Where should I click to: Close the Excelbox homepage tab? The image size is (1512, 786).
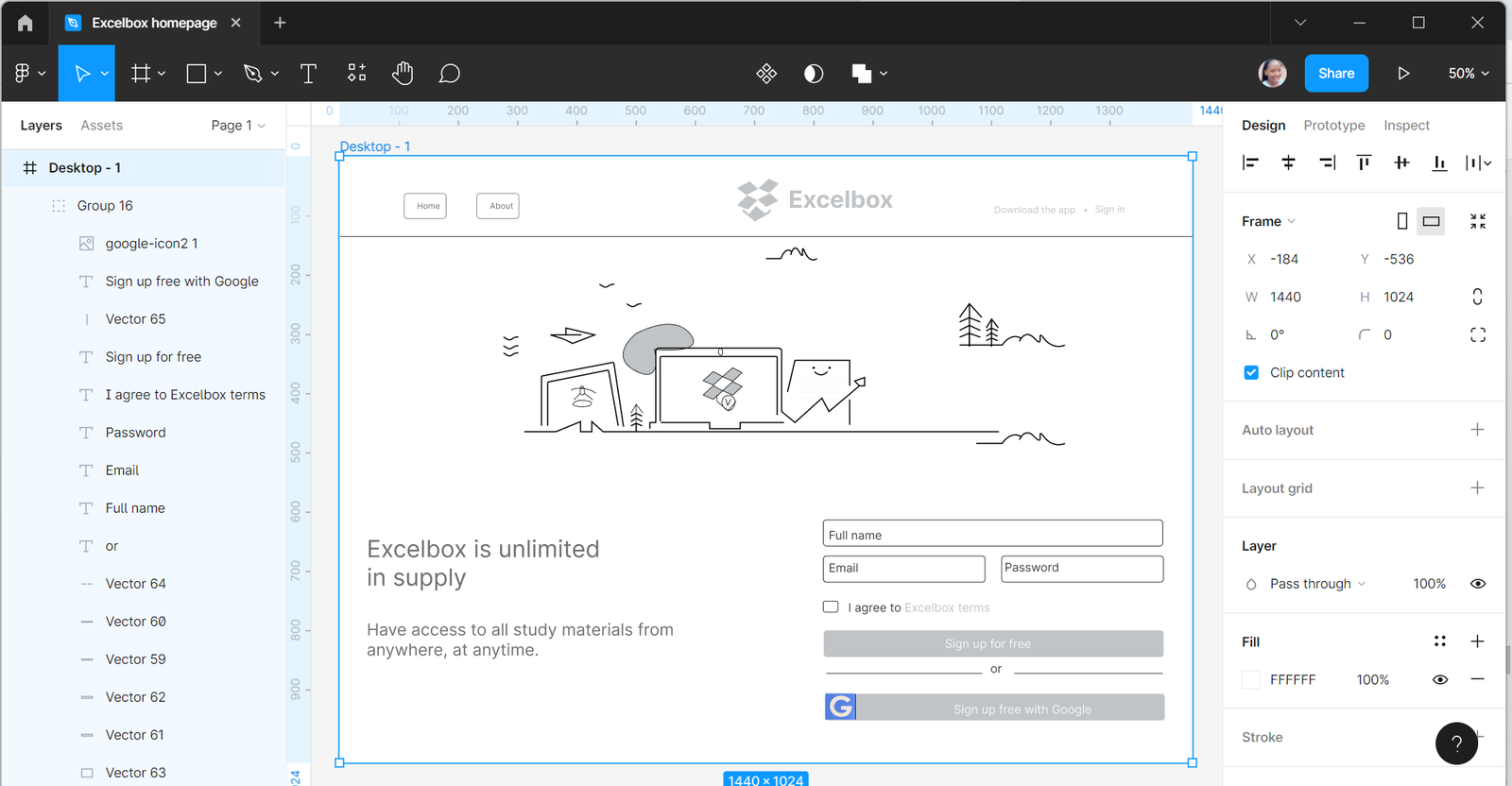pos(236,23)
